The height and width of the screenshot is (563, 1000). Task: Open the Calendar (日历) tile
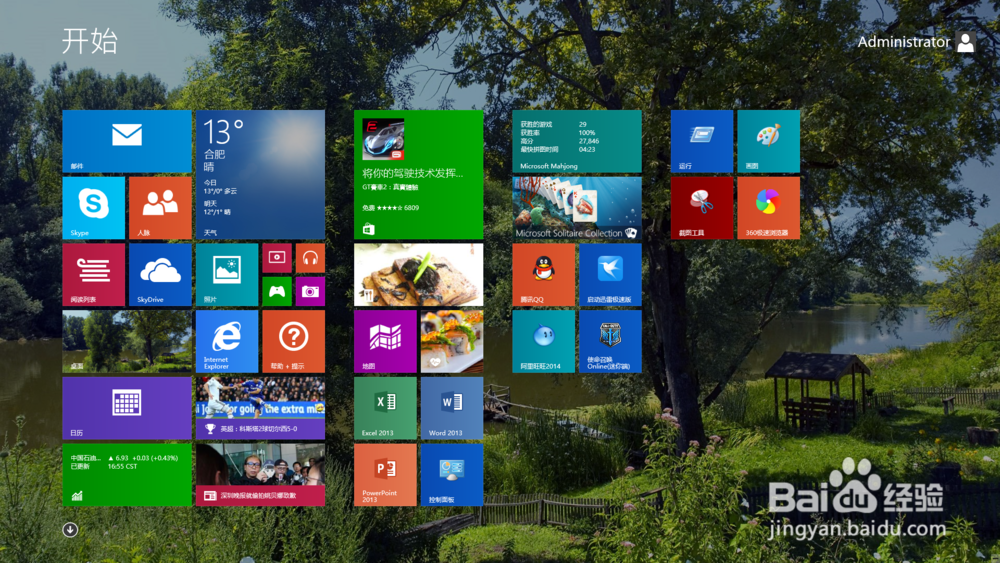(x=127, y=407)
